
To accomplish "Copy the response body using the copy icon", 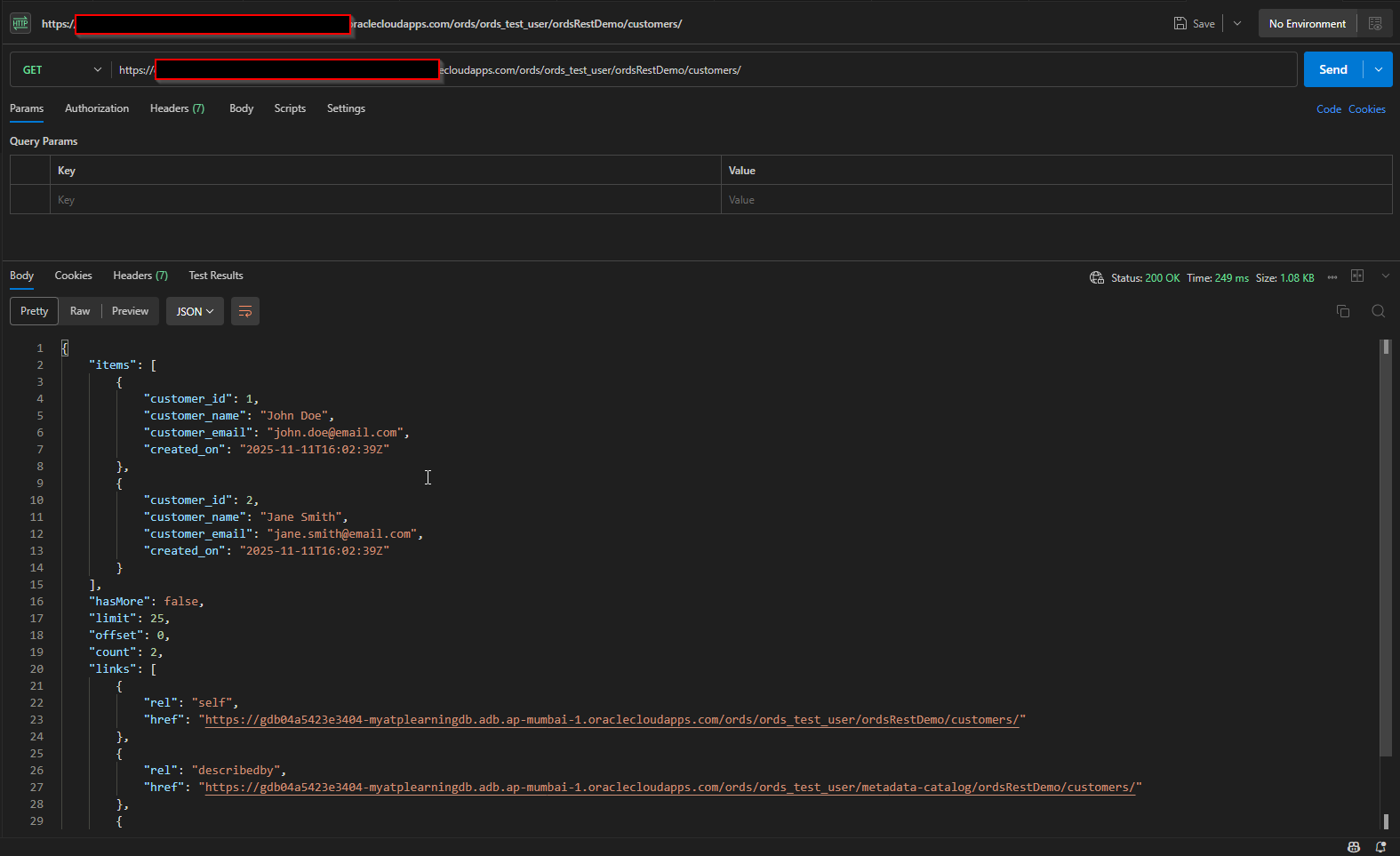I will (x=1342, y=311).
